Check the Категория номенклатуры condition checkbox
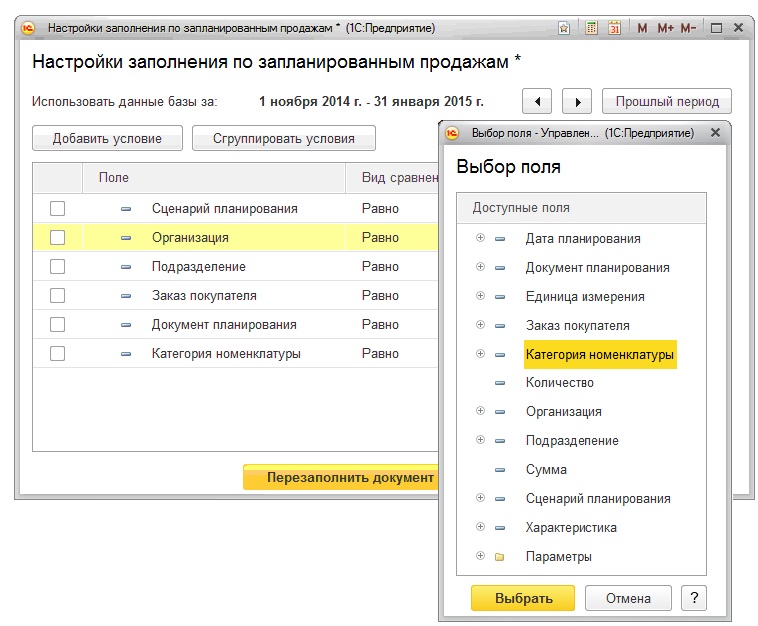 [58, 354]
